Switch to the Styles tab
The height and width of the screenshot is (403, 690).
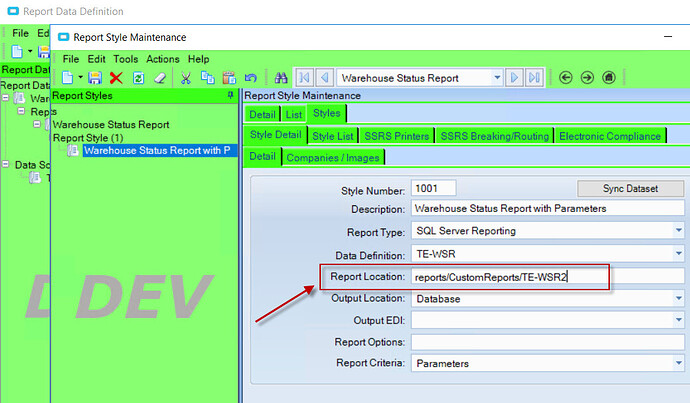point(327,113)
